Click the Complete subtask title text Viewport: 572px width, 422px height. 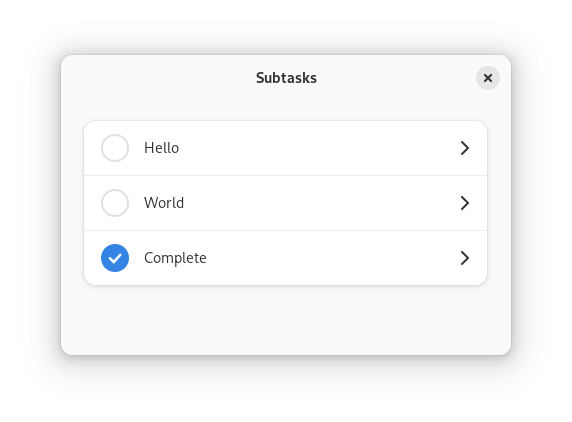175,258
